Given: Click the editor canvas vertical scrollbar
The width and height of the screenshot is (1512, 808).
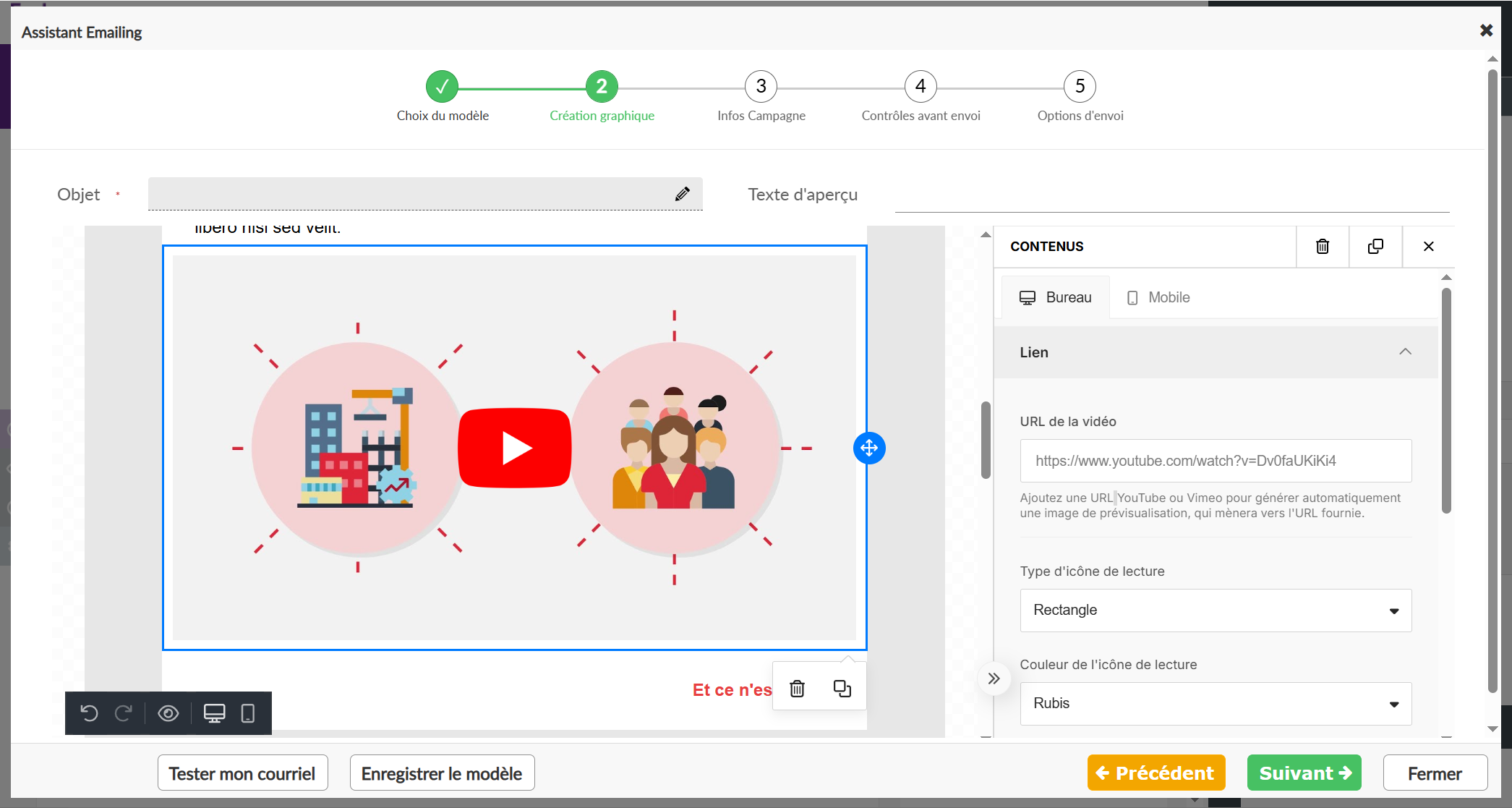Looking at the screenshot, I should (x=986, y=440).
